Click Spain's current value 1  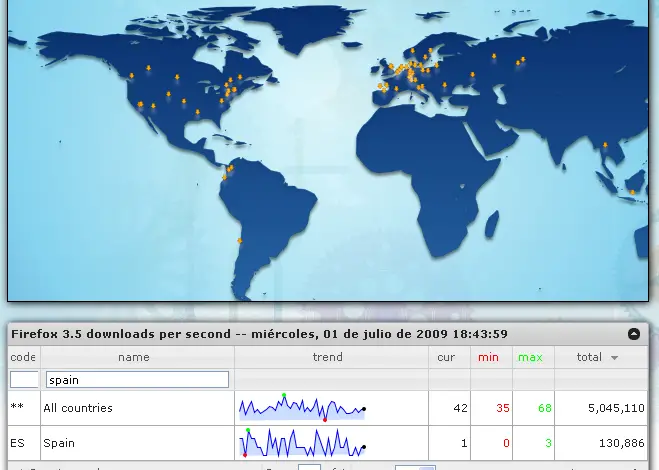tap(464, 443)
